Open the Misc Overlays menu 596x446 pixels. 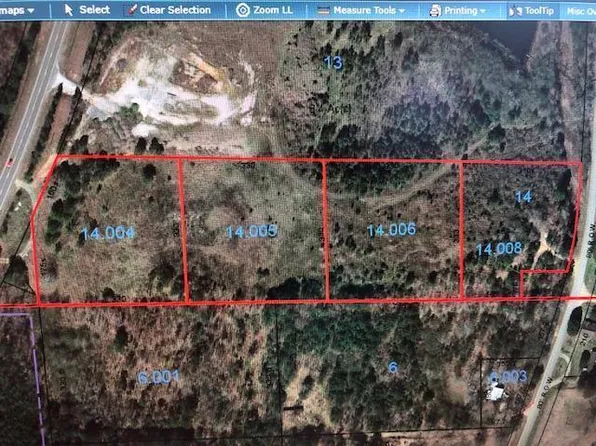(x=581, y=11)
